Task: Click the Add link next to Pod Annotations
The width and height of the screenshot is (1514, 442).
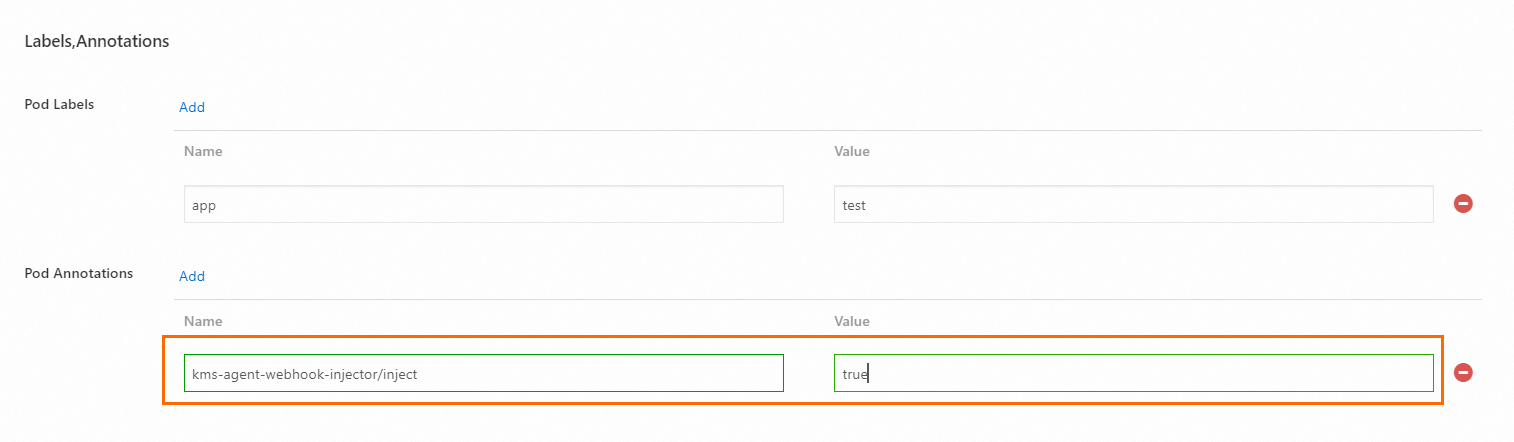Action: (x=192, y=276)
